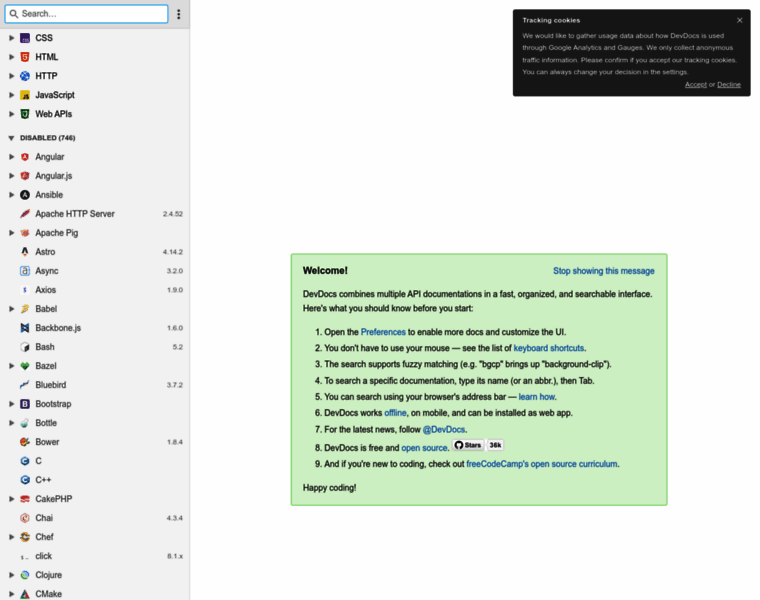
Task: Click Stop showing this message
Action: (x=603, y=271)
